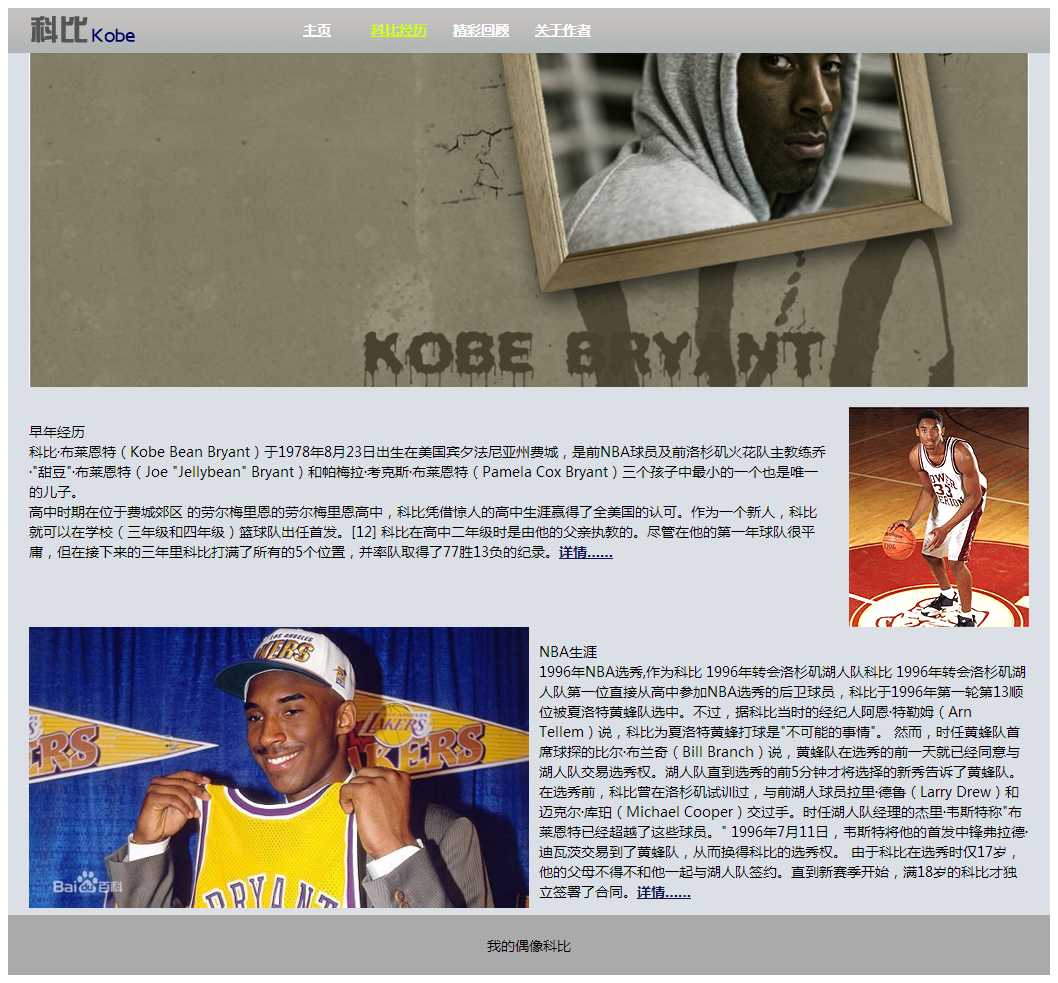Open 详情 link under 早年经历 section
Screen dimensions: 1058x983
click(x=585, y=552)
